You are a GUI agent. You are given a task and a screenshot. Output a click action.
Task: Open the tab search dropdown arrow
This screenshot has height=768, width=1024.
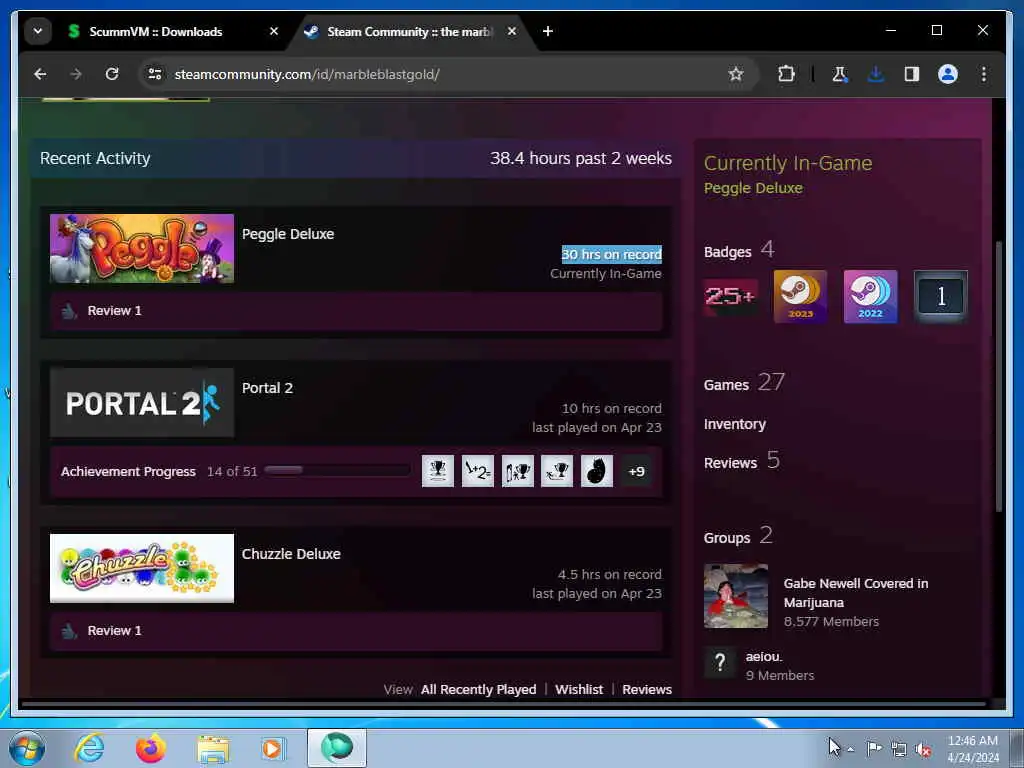tap(38, 31)
